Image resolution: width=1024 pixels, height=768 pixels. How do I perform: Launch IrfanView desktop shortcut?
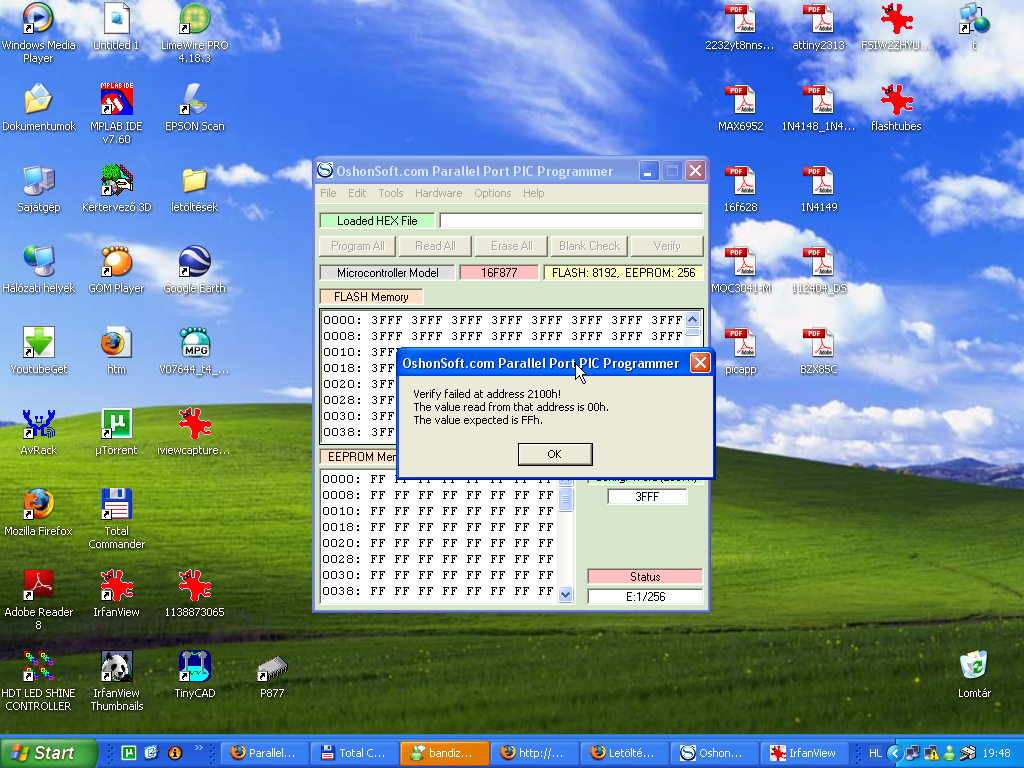click(116, 594)
